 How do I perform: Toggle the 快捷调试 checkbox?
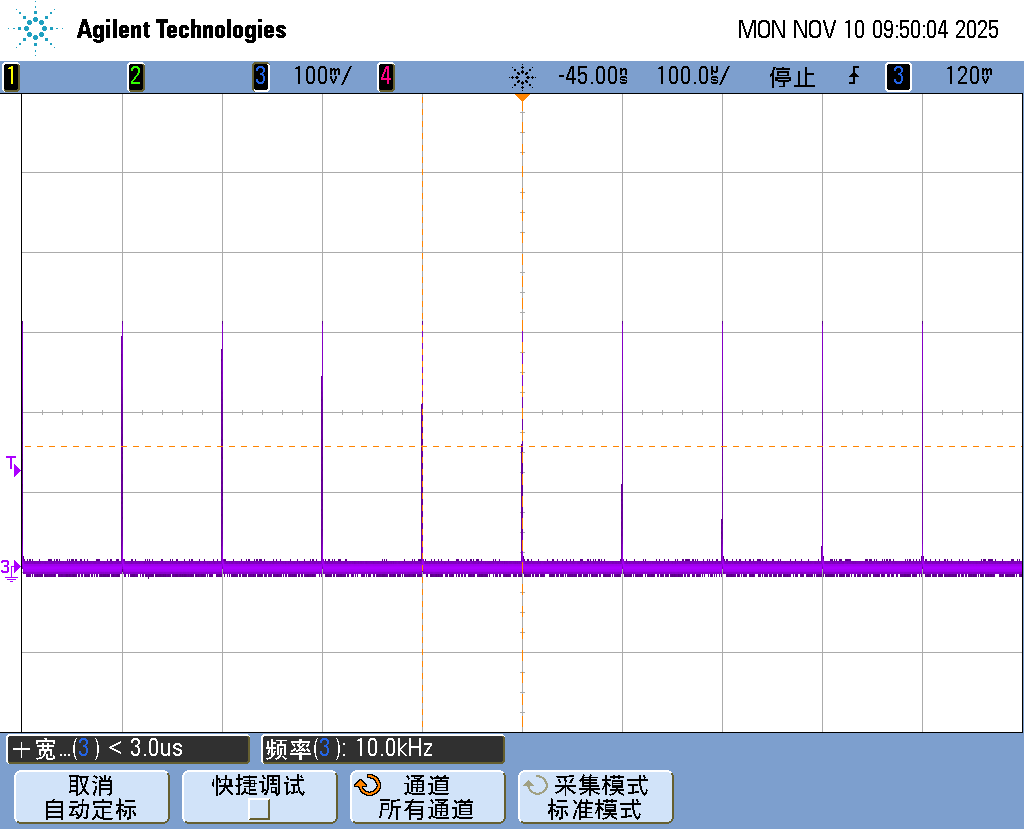point(259,809)
